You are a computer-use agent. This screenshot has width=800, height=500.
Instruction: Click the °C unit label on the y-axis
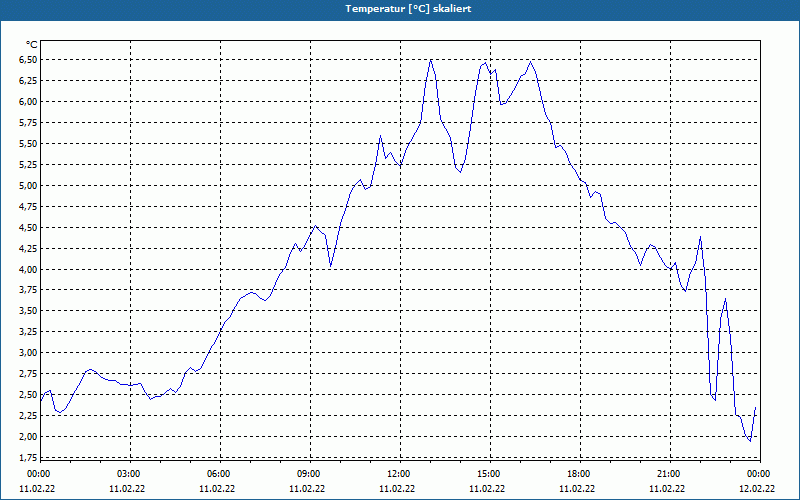point(32,45)
